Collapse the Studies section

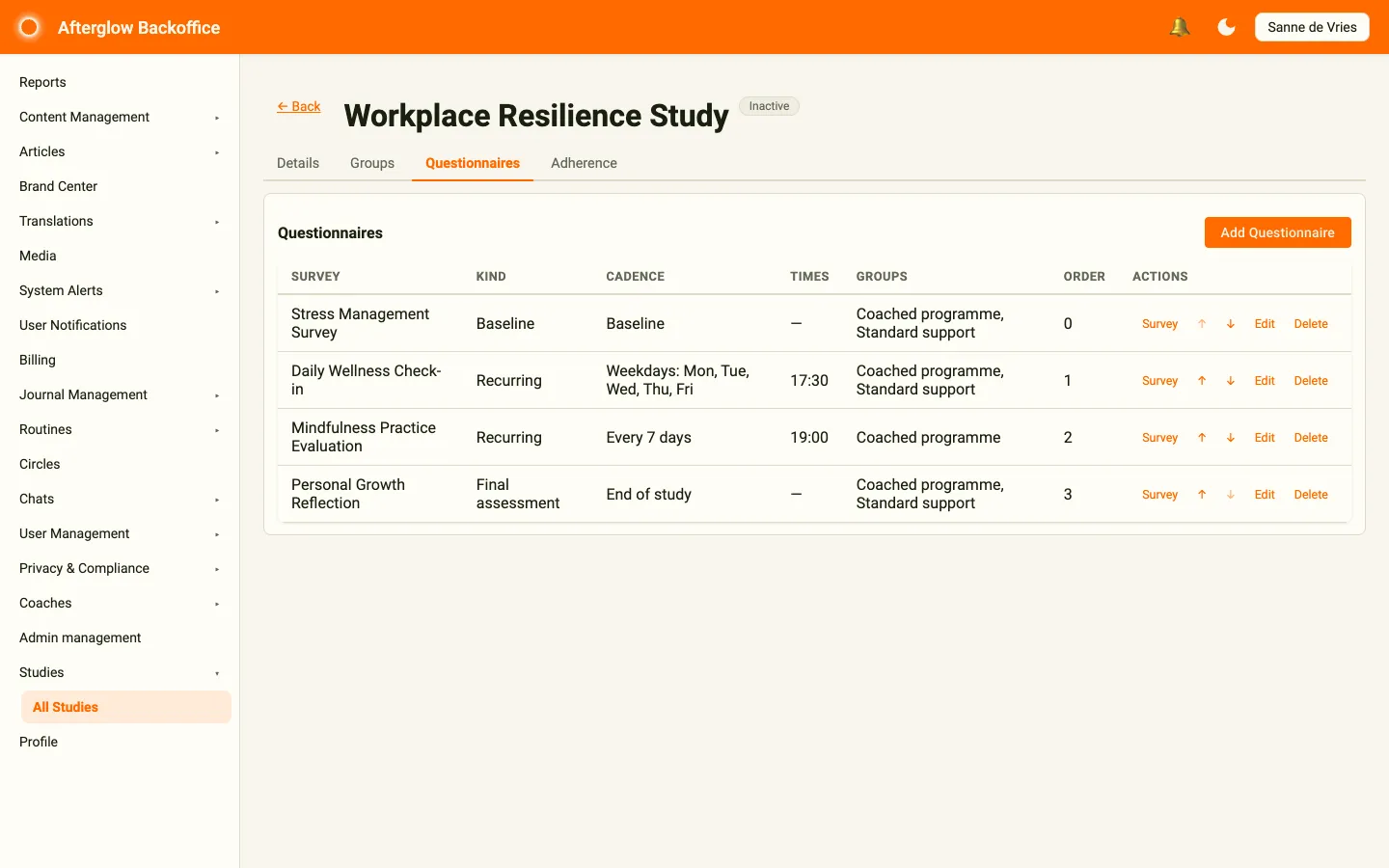pos(120,672)
